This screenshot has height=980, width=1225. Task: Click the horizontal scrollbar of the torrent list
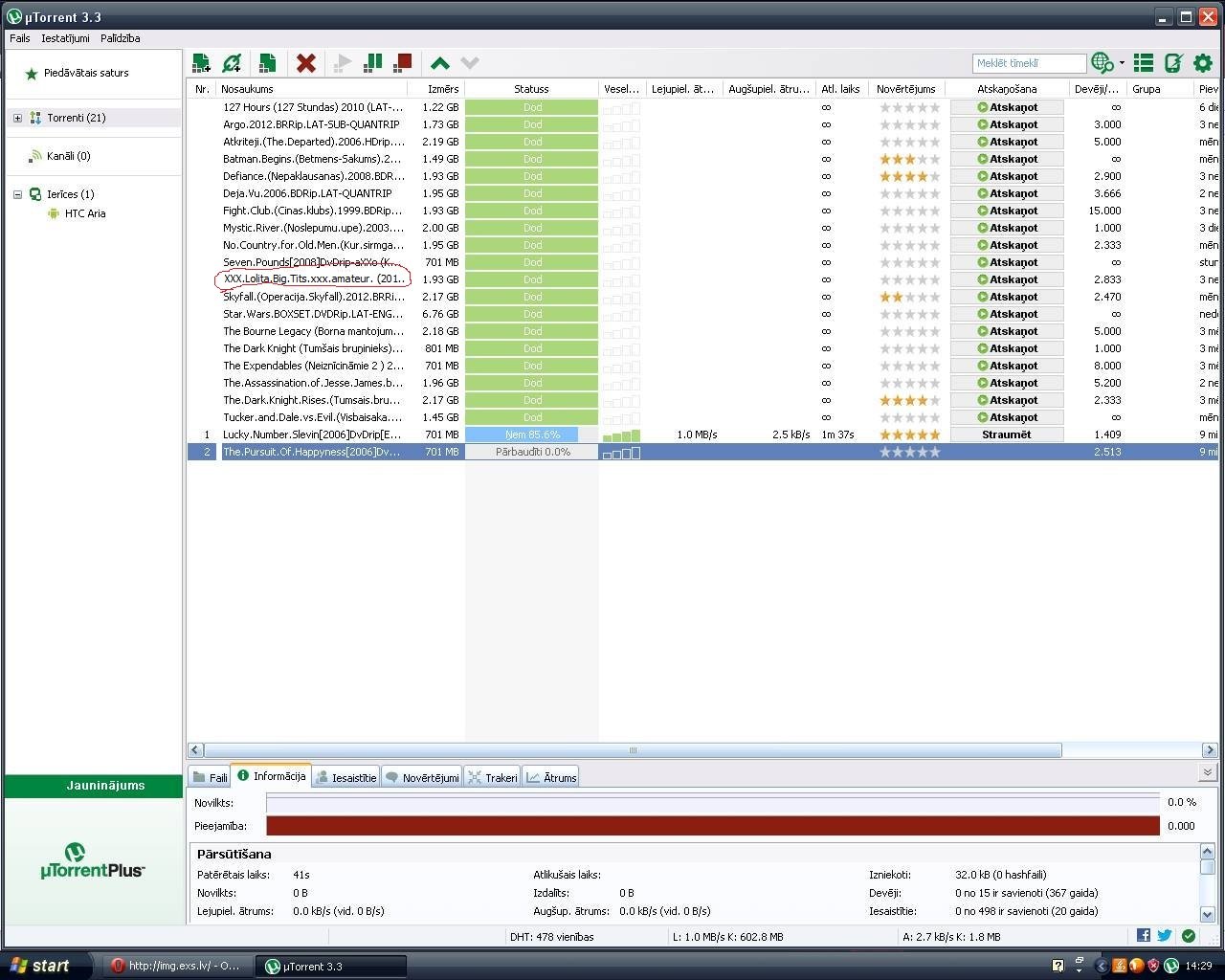coord(633,750)
